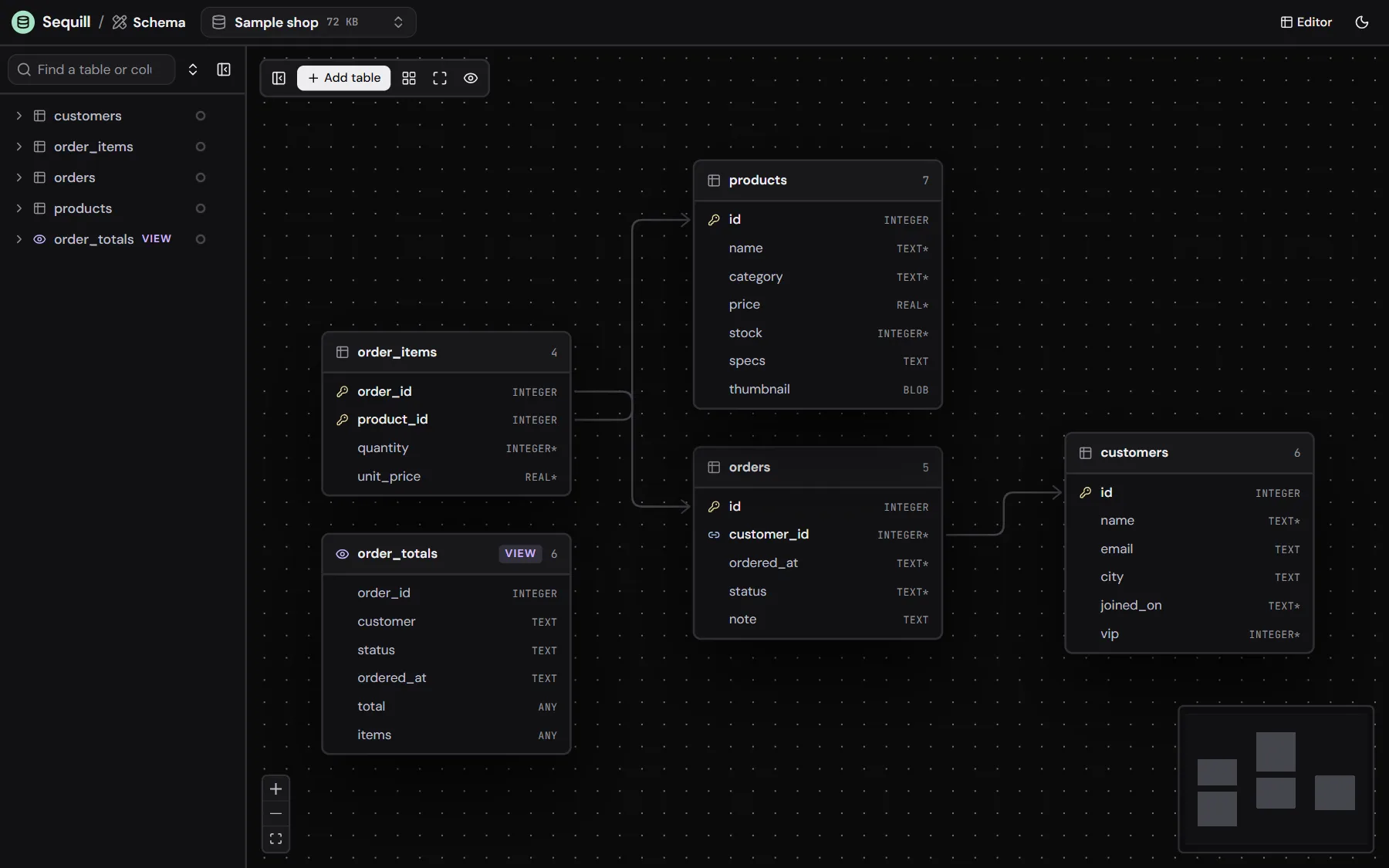Expand the orders tree chevron
Viewport: 1389px width, 868px height.
coord(19,177)
